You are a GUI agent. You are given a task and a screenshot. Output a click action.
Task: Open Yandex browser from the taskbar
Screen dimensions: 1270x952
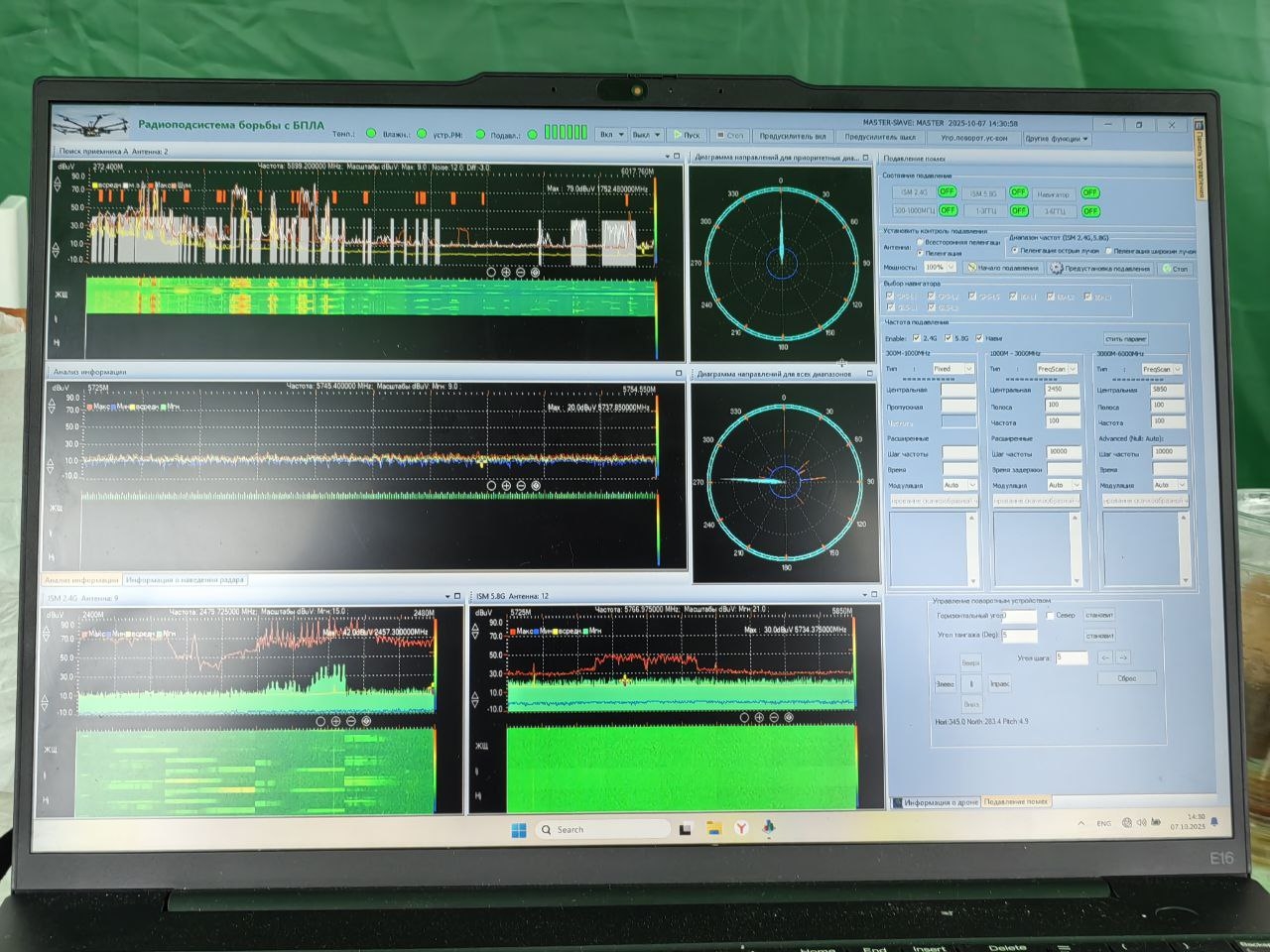[x=741, y=829]
